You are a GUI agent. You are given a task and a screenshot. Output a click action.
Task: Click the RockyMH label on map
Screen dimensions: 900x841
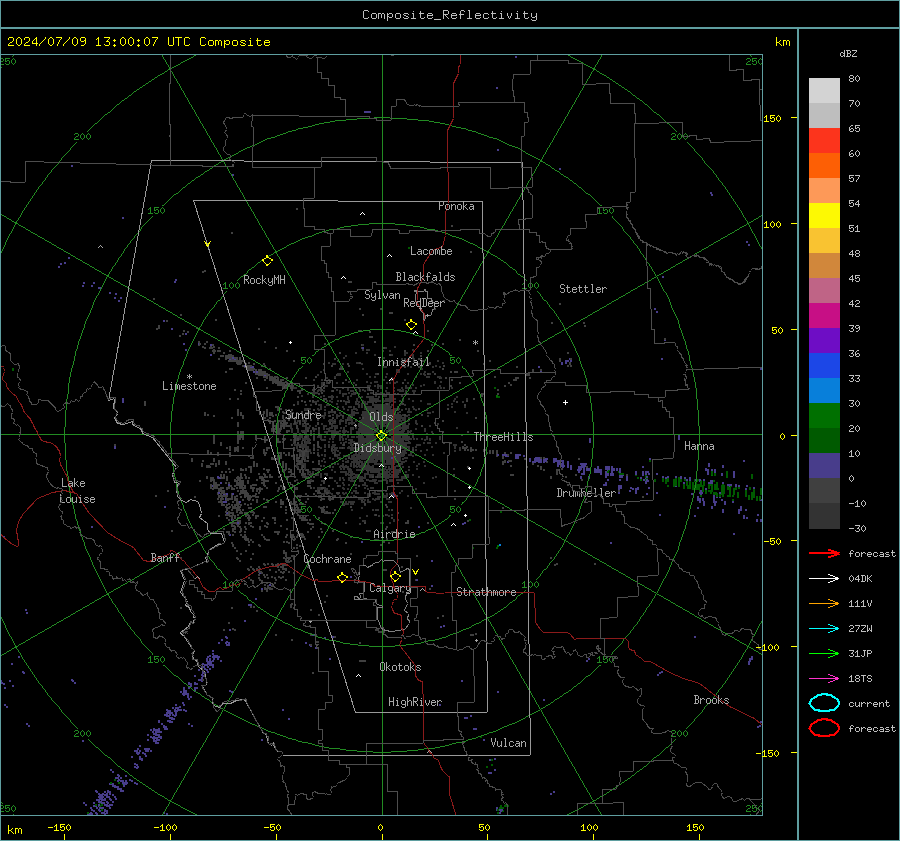tap(264, 280)
